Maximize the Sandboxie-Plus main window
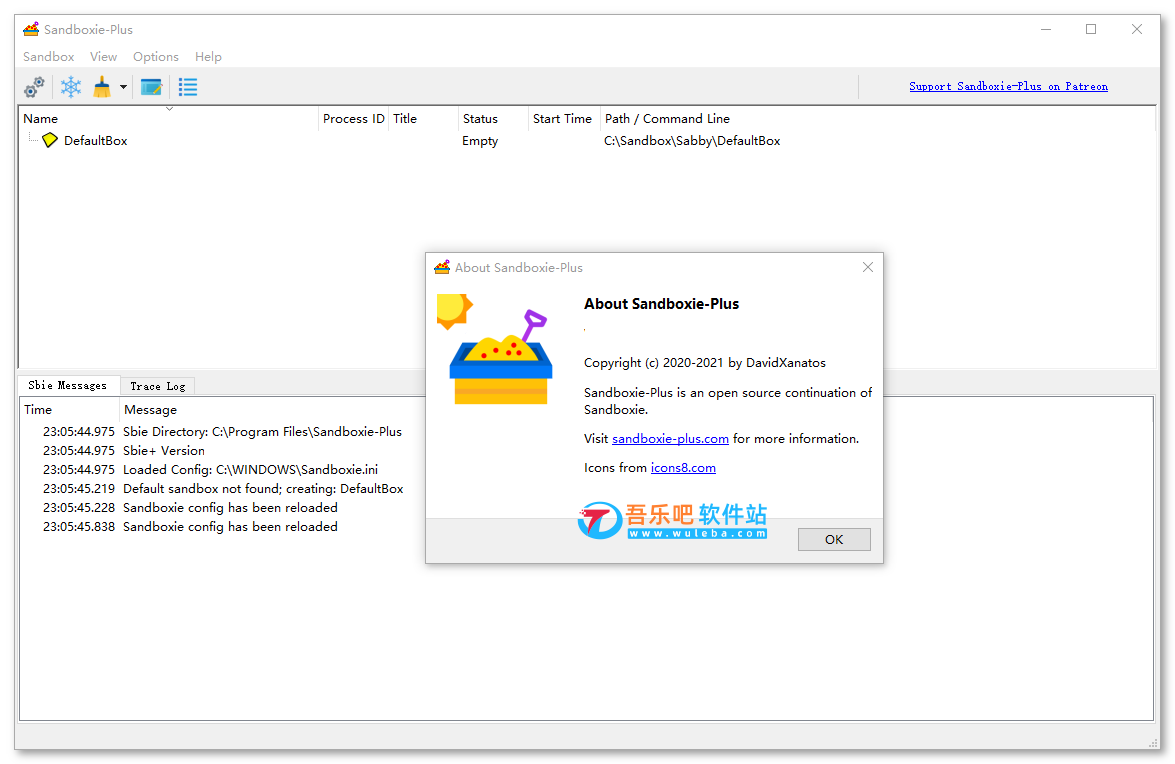 (1091, 29)
